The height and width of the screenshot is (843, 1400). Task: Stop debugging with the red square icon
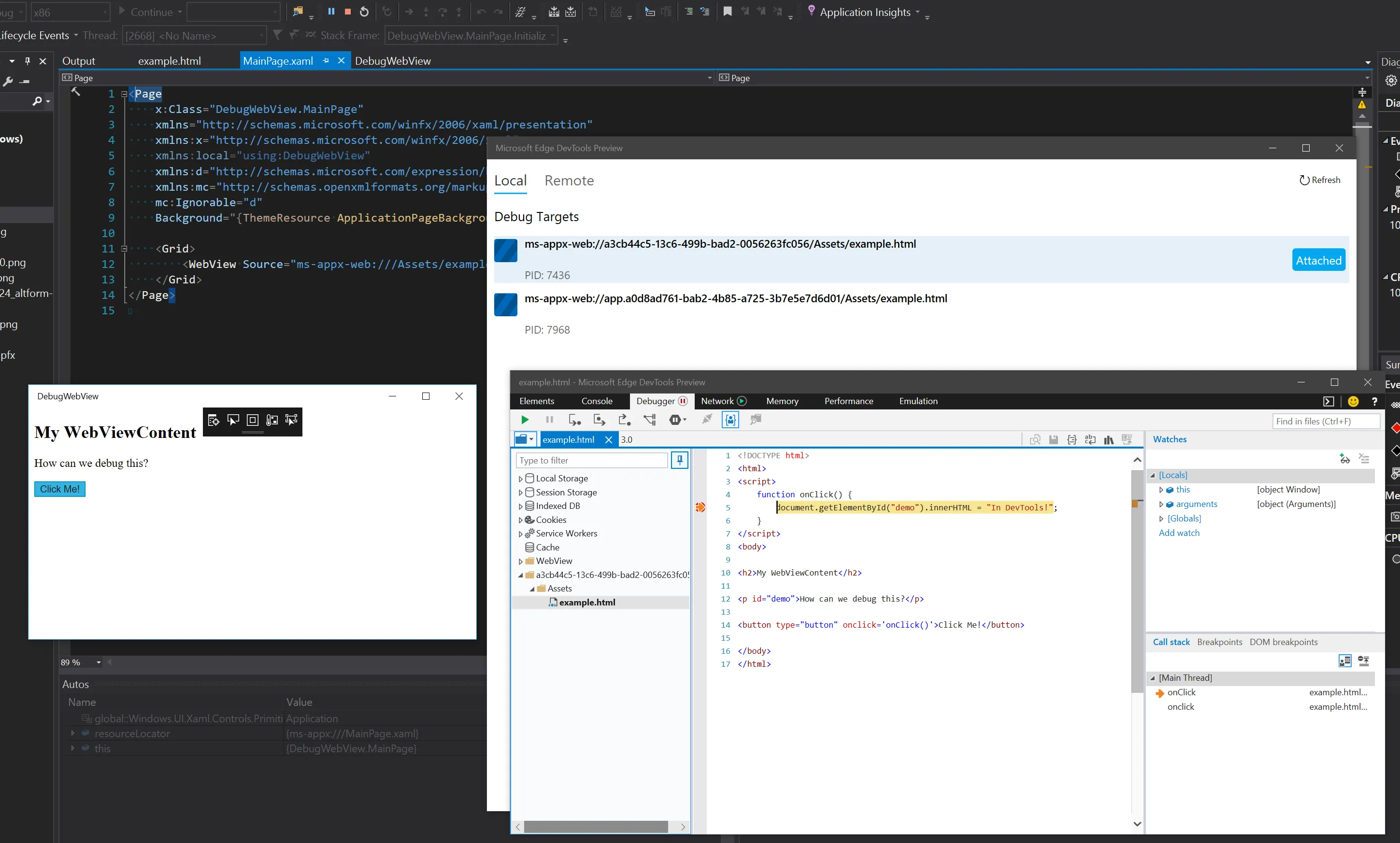click(x=348, y=12)
